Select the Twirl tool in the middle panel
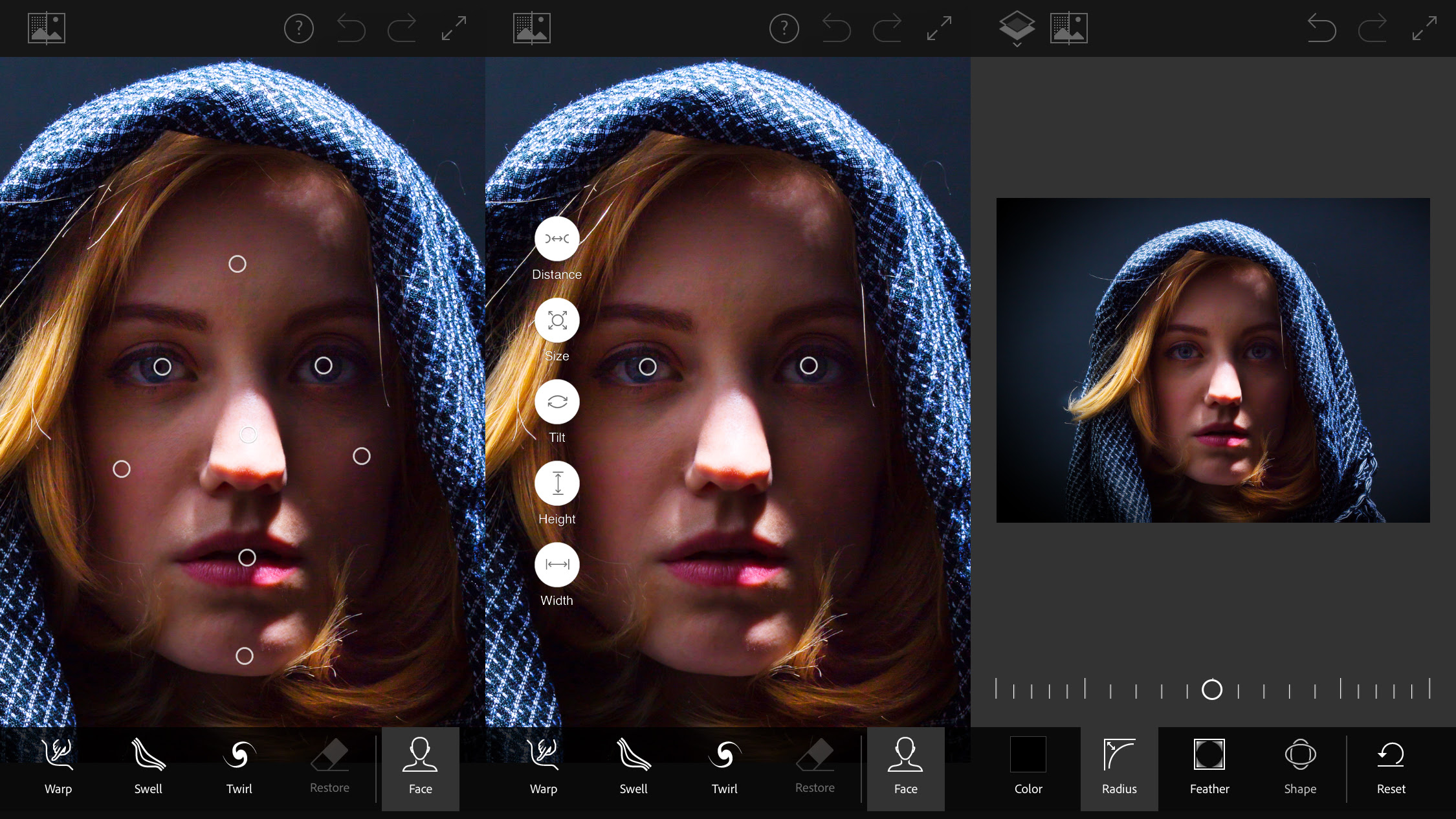 [725, 768]
